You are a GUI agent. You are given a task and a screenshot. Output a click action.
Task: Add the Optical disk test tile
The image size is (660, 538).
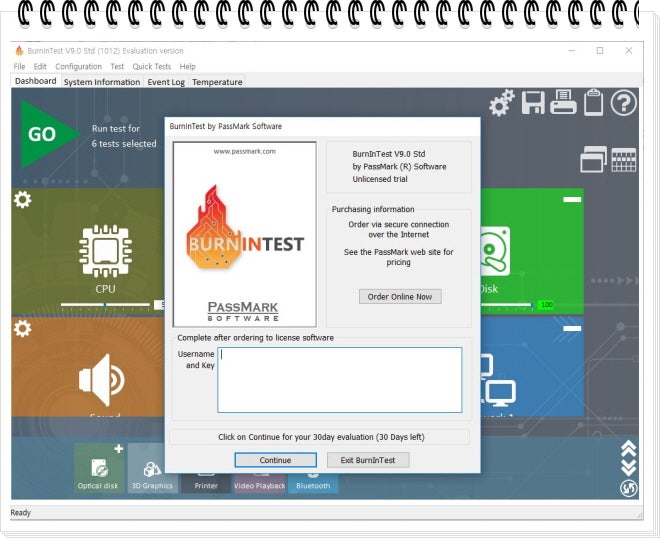(98, 469)
